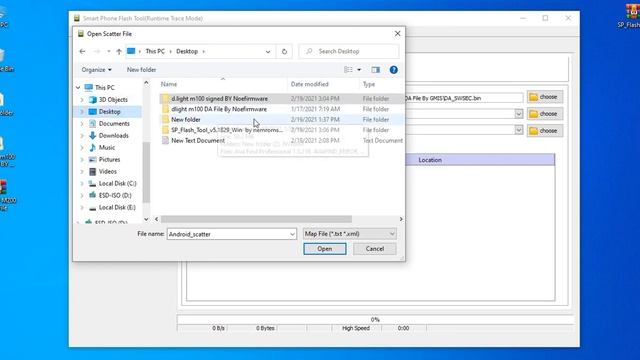This screenshot has width=640, height=360.
Task: Open Map File type filter dropdown
Action: tap(349, 234)
